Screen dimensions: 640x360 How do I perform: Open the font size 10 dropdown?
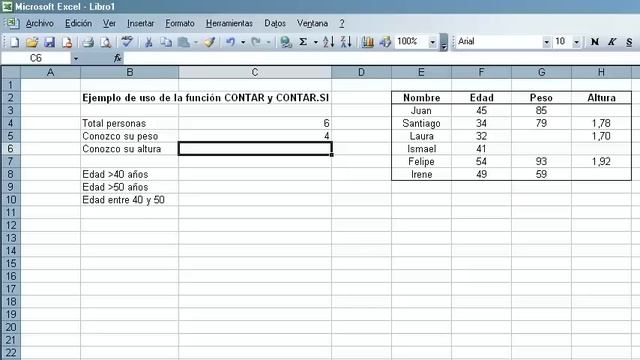(576, 42)
